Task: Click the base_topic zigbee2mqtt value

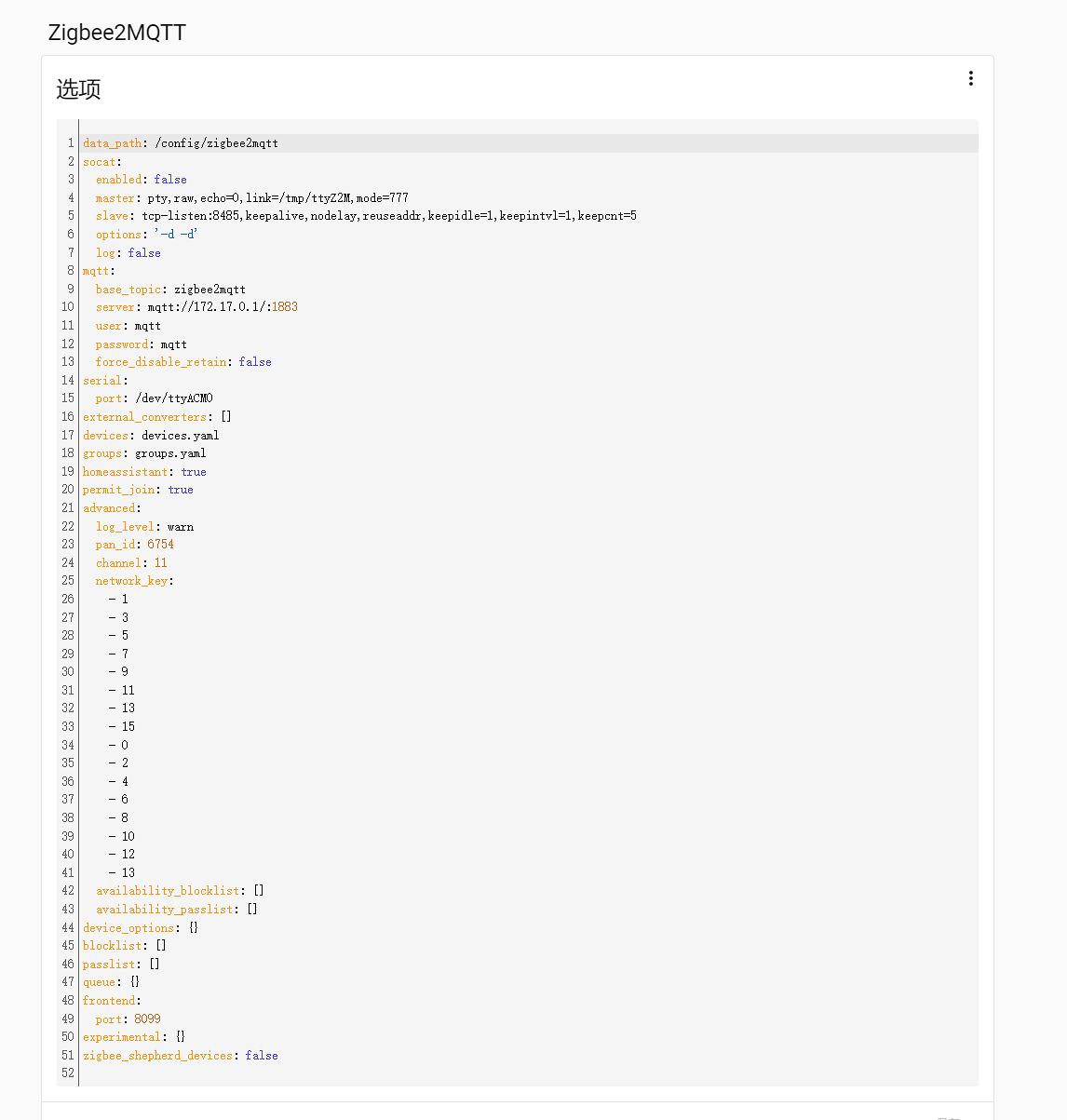Action: click(210, 290)
